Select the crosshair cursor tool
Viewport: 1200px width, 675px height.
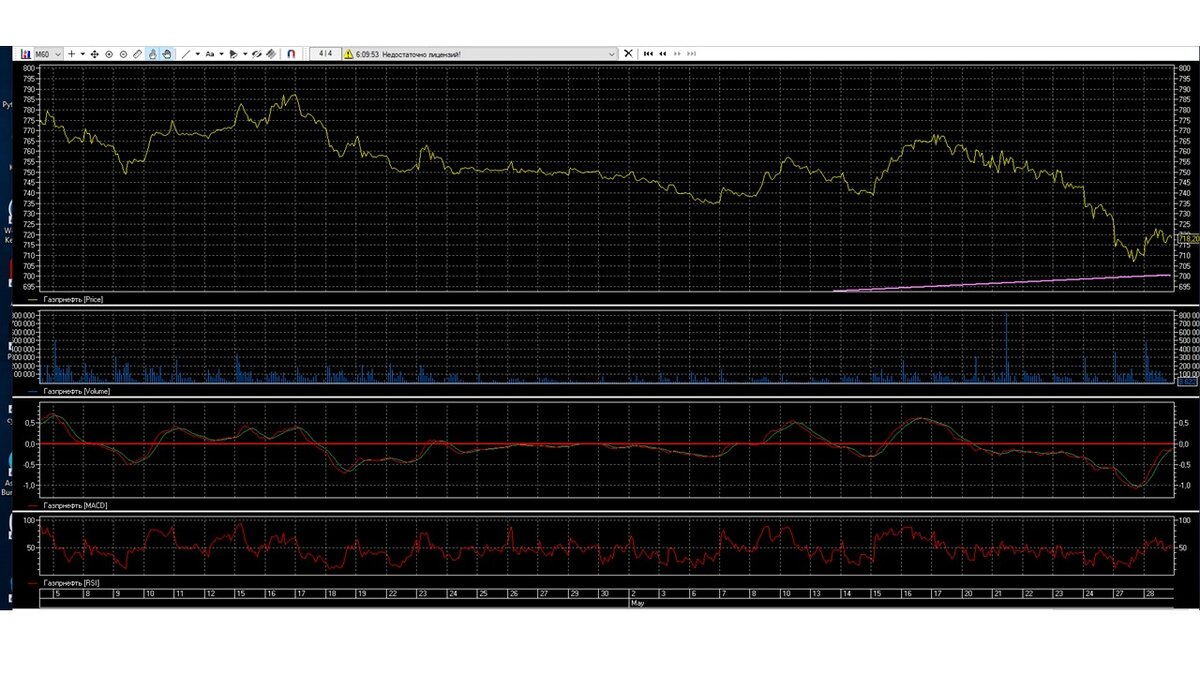(x=71, y=54)
